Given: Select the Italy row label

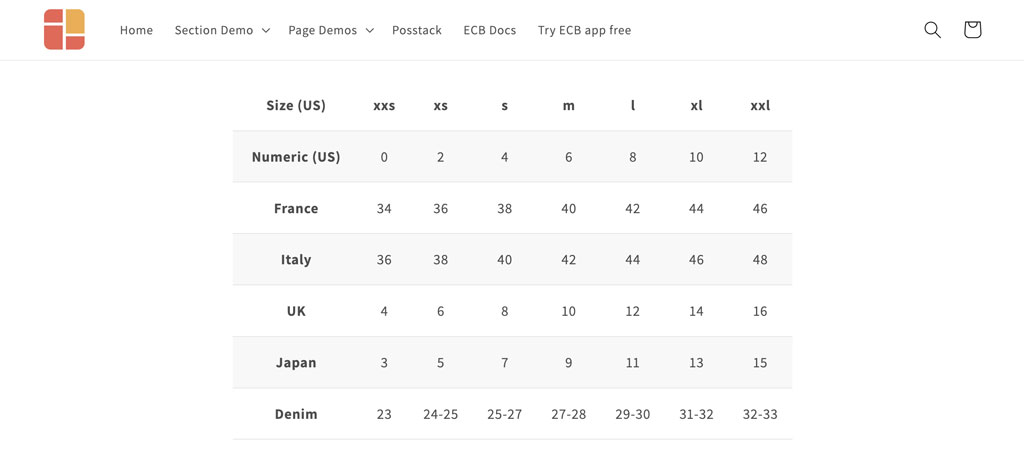Looking at the screenshot, I should (x=296, y=259).
